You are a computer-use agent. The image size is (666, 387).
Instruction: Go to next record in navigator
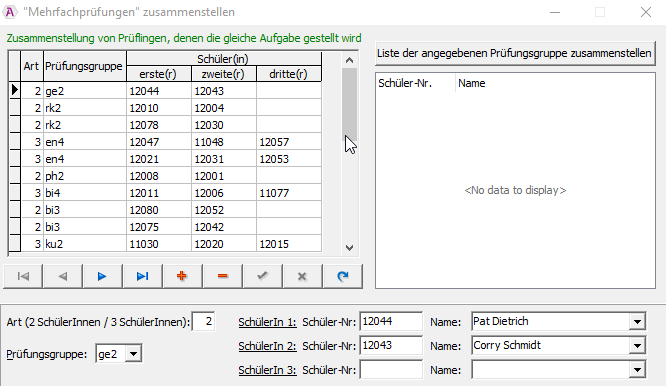click(x=102, y=276)
